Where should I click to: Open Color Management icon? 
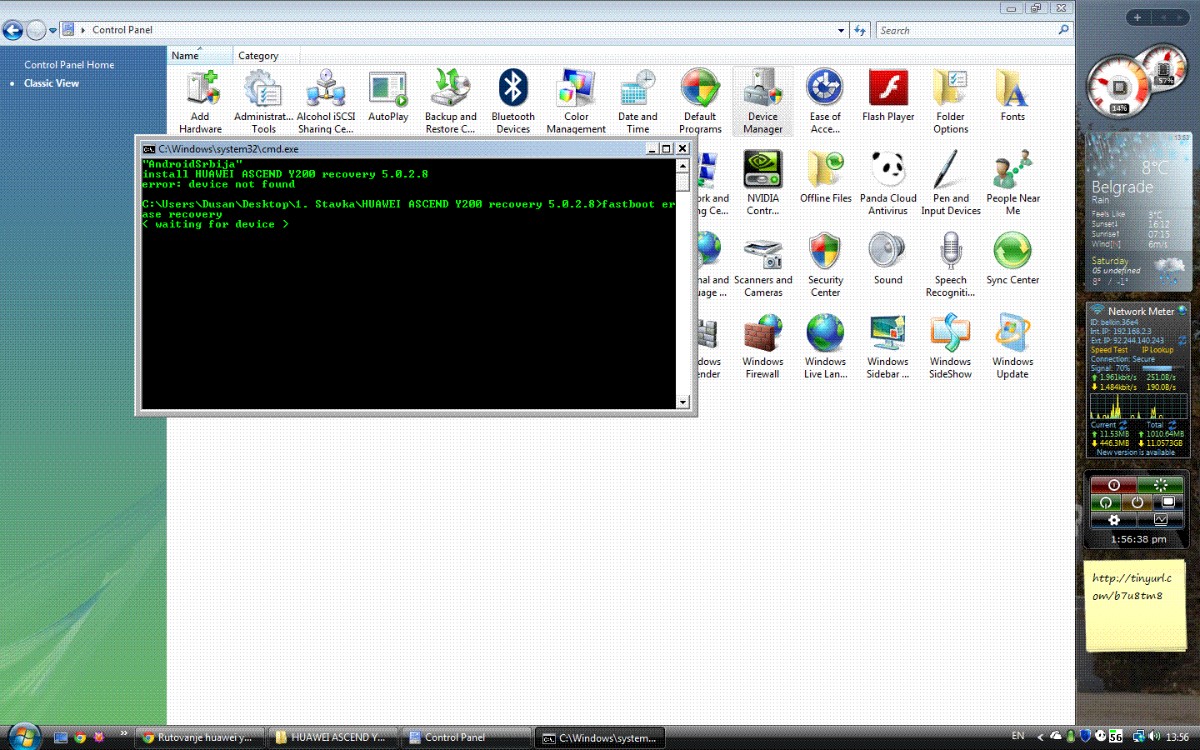[x=576, y=101]
